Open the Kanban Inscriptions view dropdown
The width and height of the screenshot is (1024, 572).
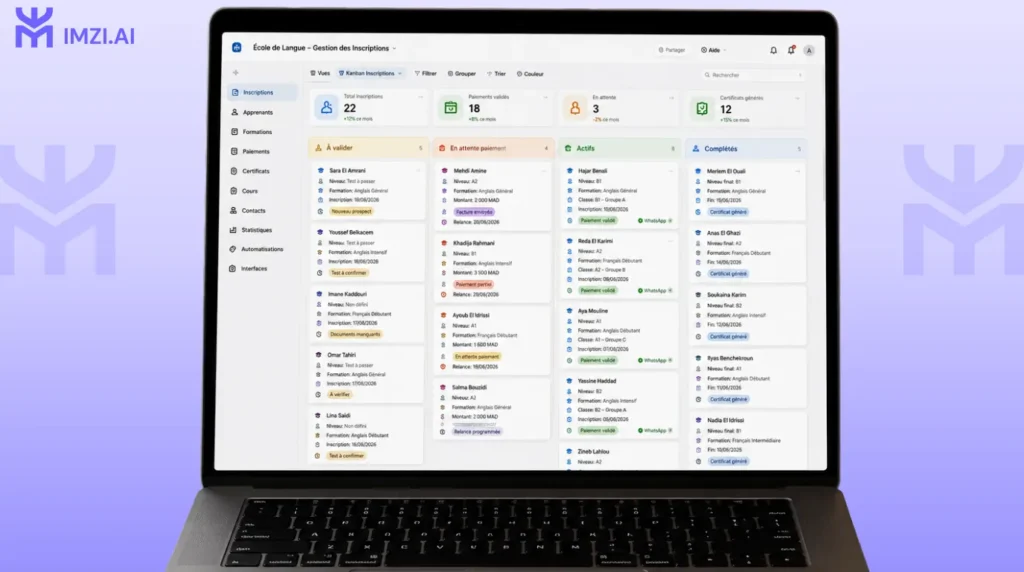click(x=400, y=73)
